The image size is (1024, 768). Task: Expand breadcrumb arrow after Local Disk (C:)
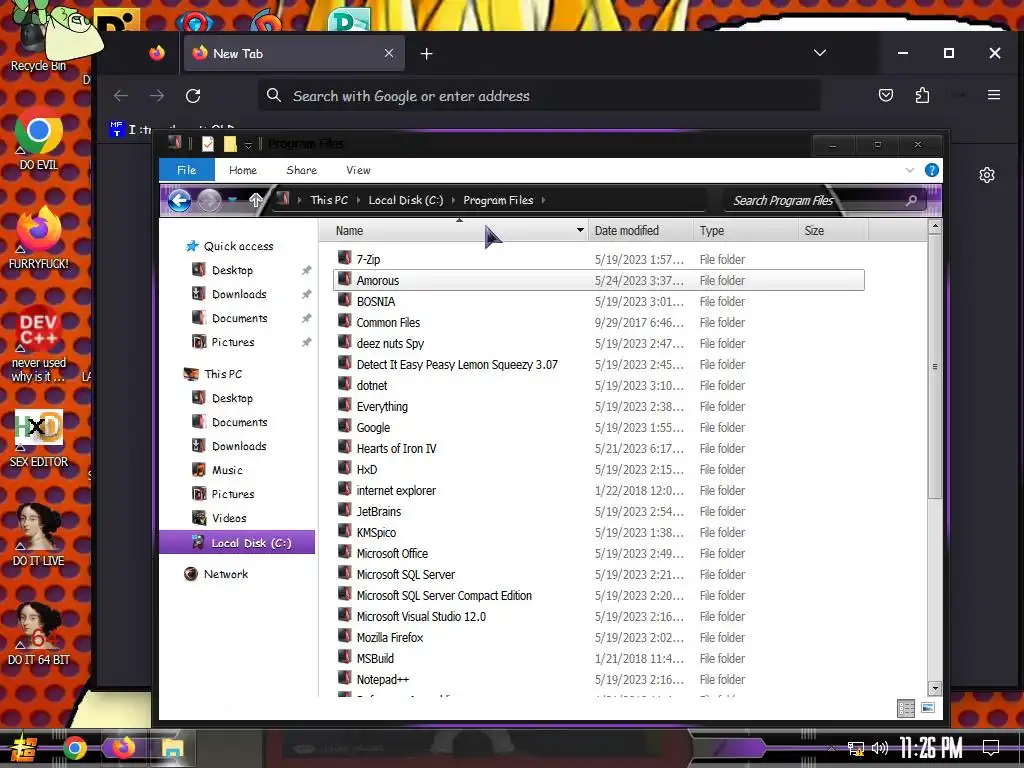[x=453, y=200]
